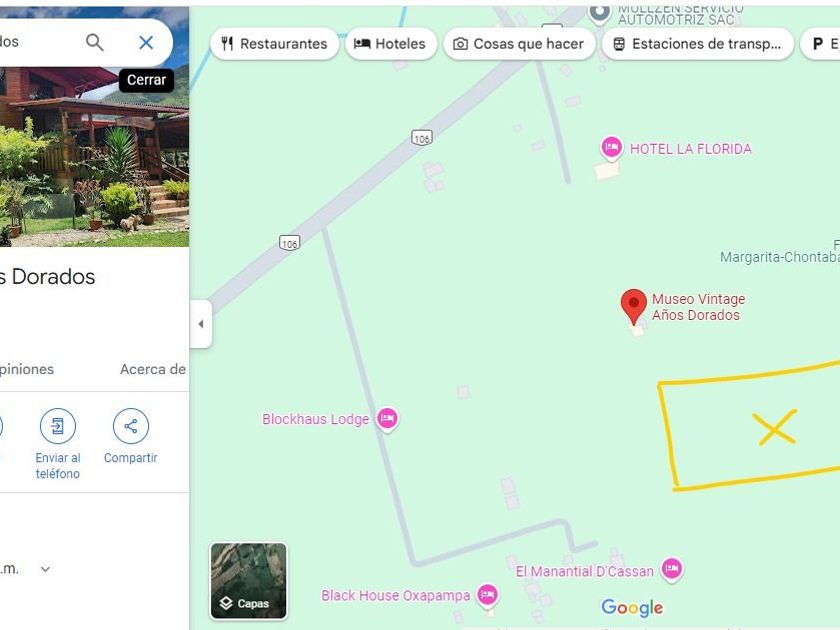Expand the opening hours chevron
Screen dimensions: 840x630
pyautogui.click(x=46, y=569)
